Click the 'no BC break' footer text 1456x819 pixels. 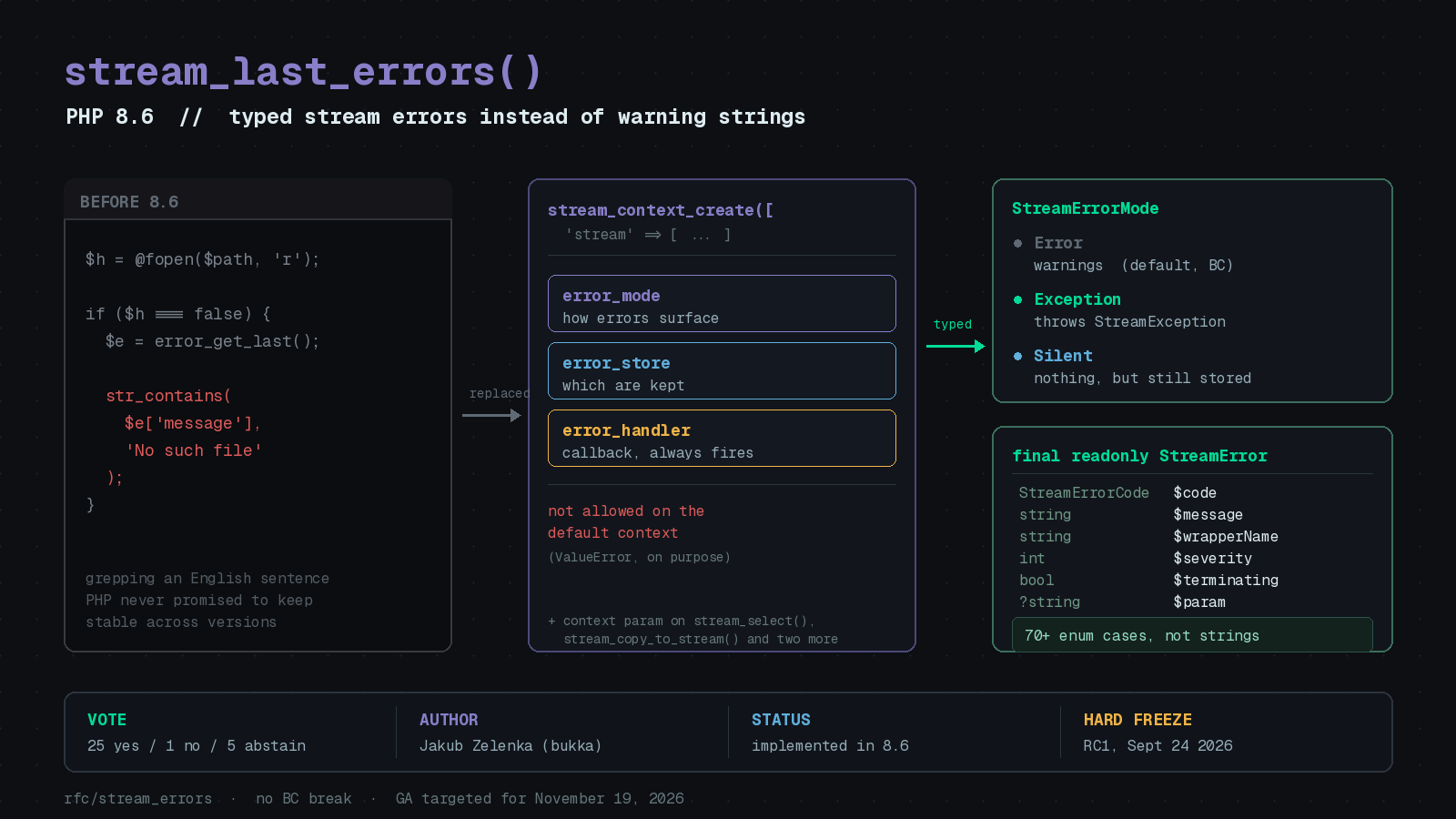point(304,798)
